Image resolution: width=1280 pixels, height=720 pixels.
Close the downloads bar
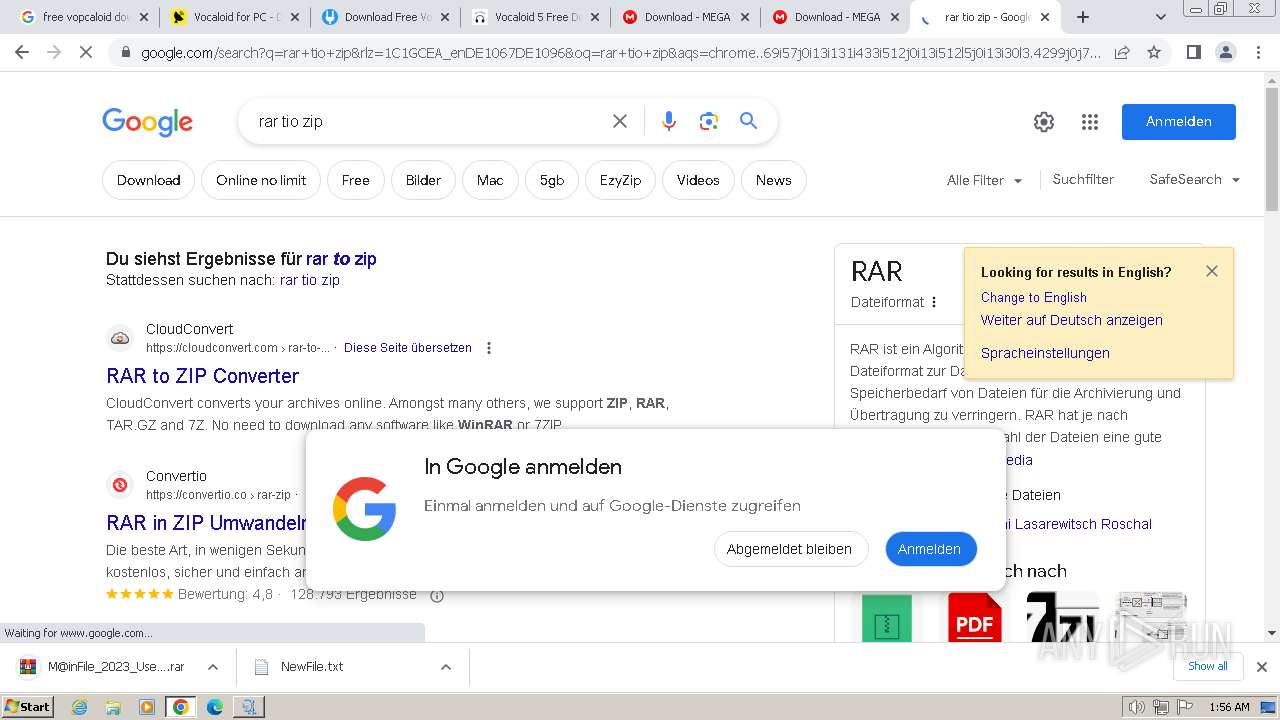[1262, 666]
